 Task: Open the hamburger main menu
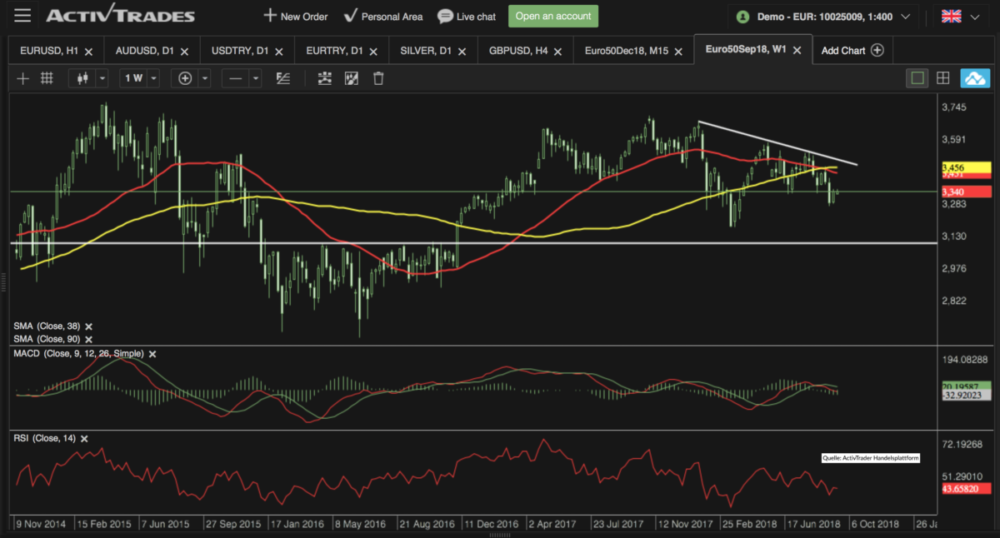[x=22, y=15]
